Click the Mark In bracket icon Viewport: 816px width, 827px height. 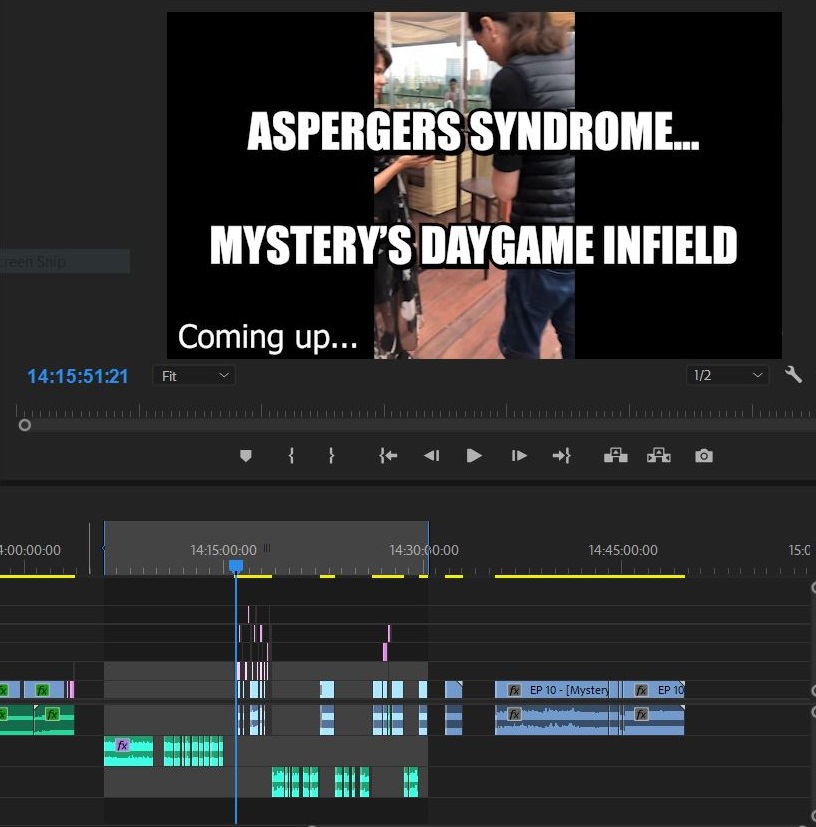(x=291, y=456)
